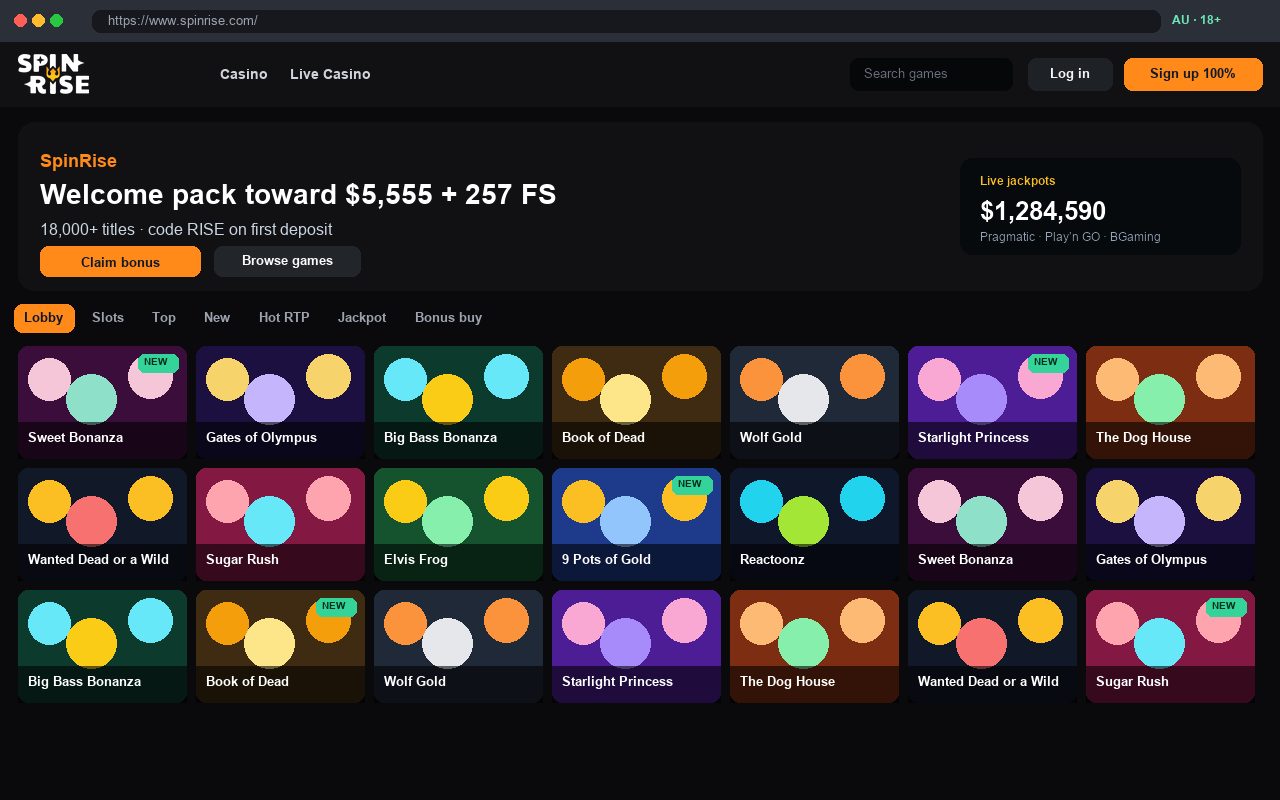Open Book of Dead card tagged NEW
Viewport: 1280px width, 800px height.
tap(280, 646)
